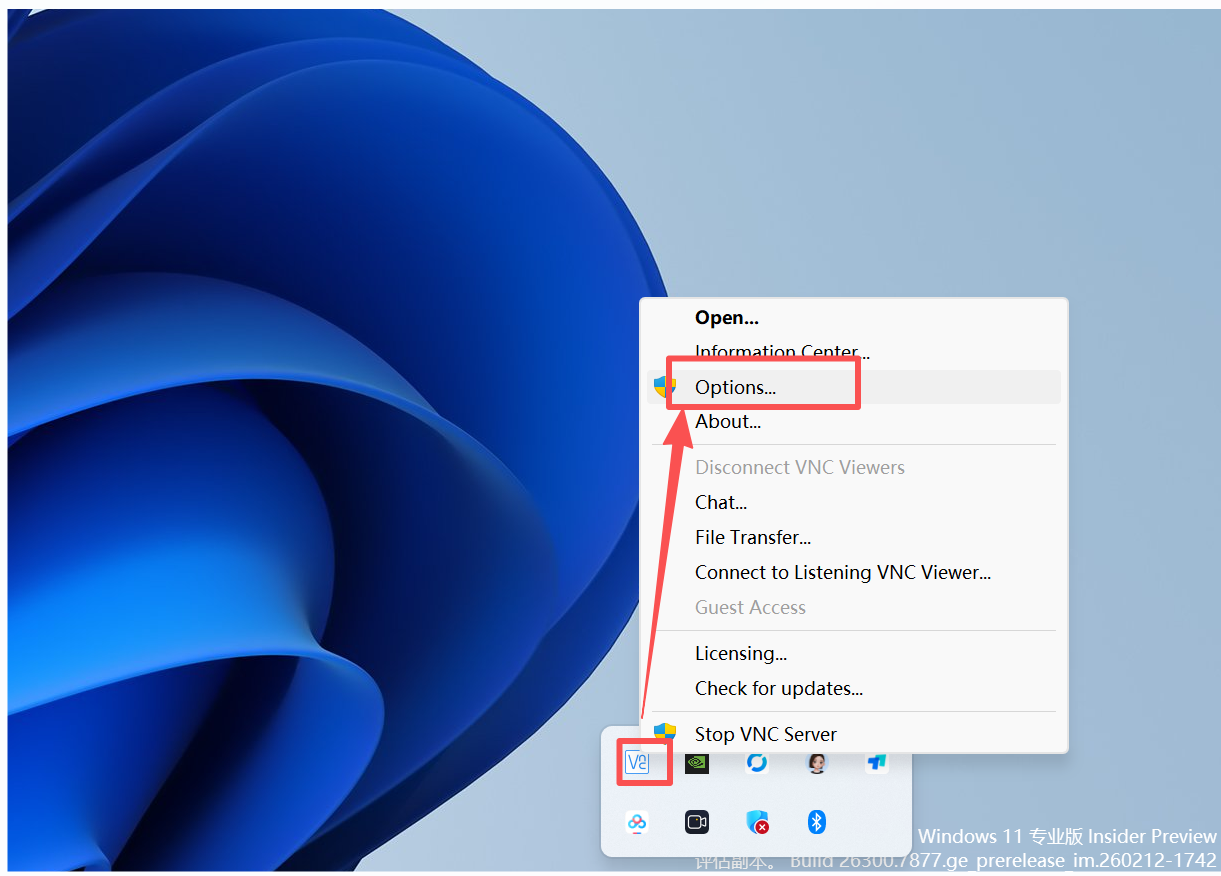This screenshot has height=876, width=1221.
Task: Open the Bluetooth tray icon
Action: pos(817,822)
